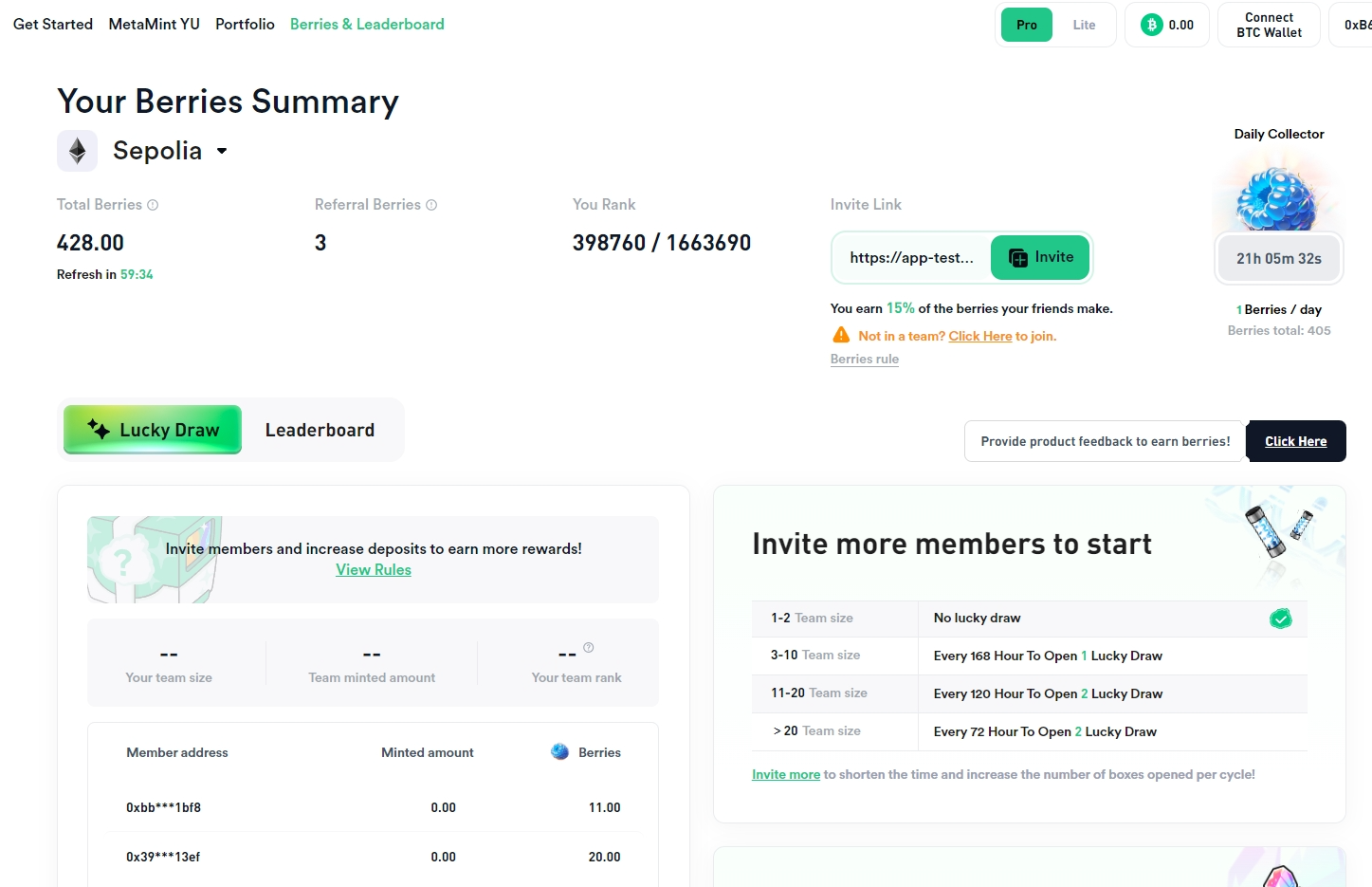
Task: Click the blue Daily Collector berry
Action: (x=1277, y=199)
